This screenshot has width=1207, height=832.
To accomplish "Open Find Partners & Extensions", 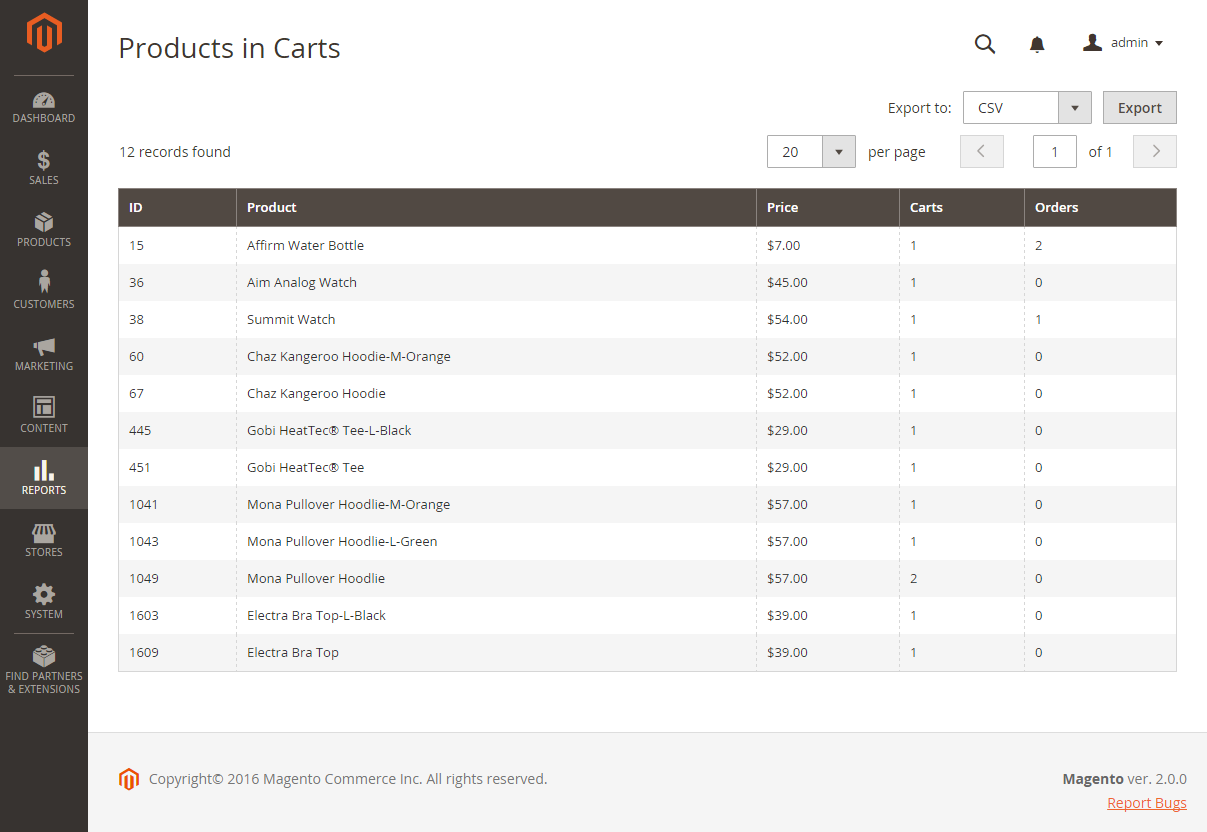I will coord(44,670).
